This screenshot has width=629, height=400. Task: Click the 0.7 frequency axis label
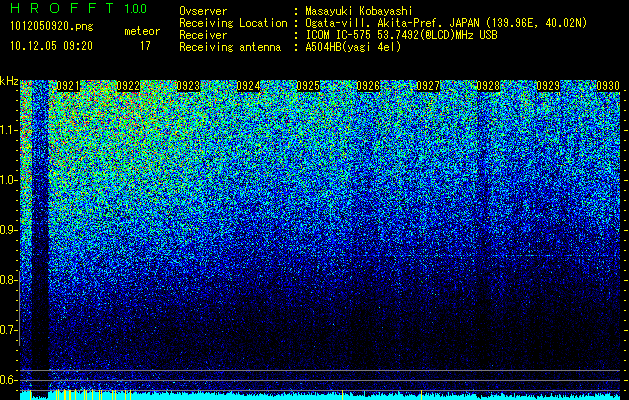pos(9,330)
